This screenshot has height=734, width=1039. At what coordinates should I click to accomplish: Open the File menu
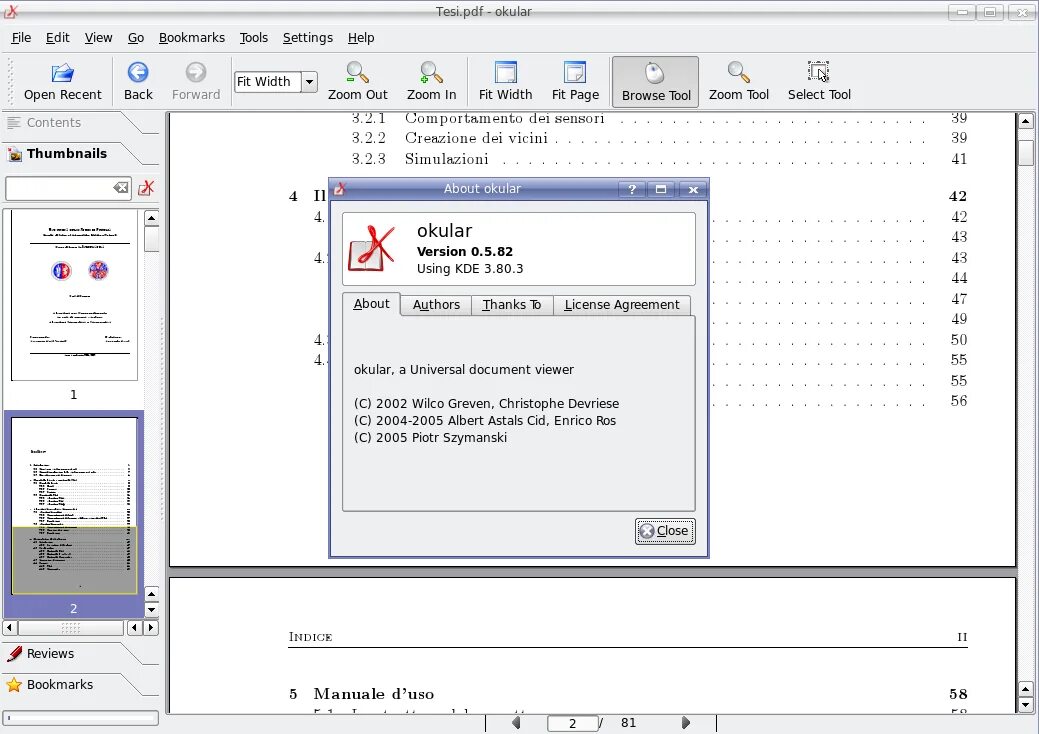pos(21,38)
